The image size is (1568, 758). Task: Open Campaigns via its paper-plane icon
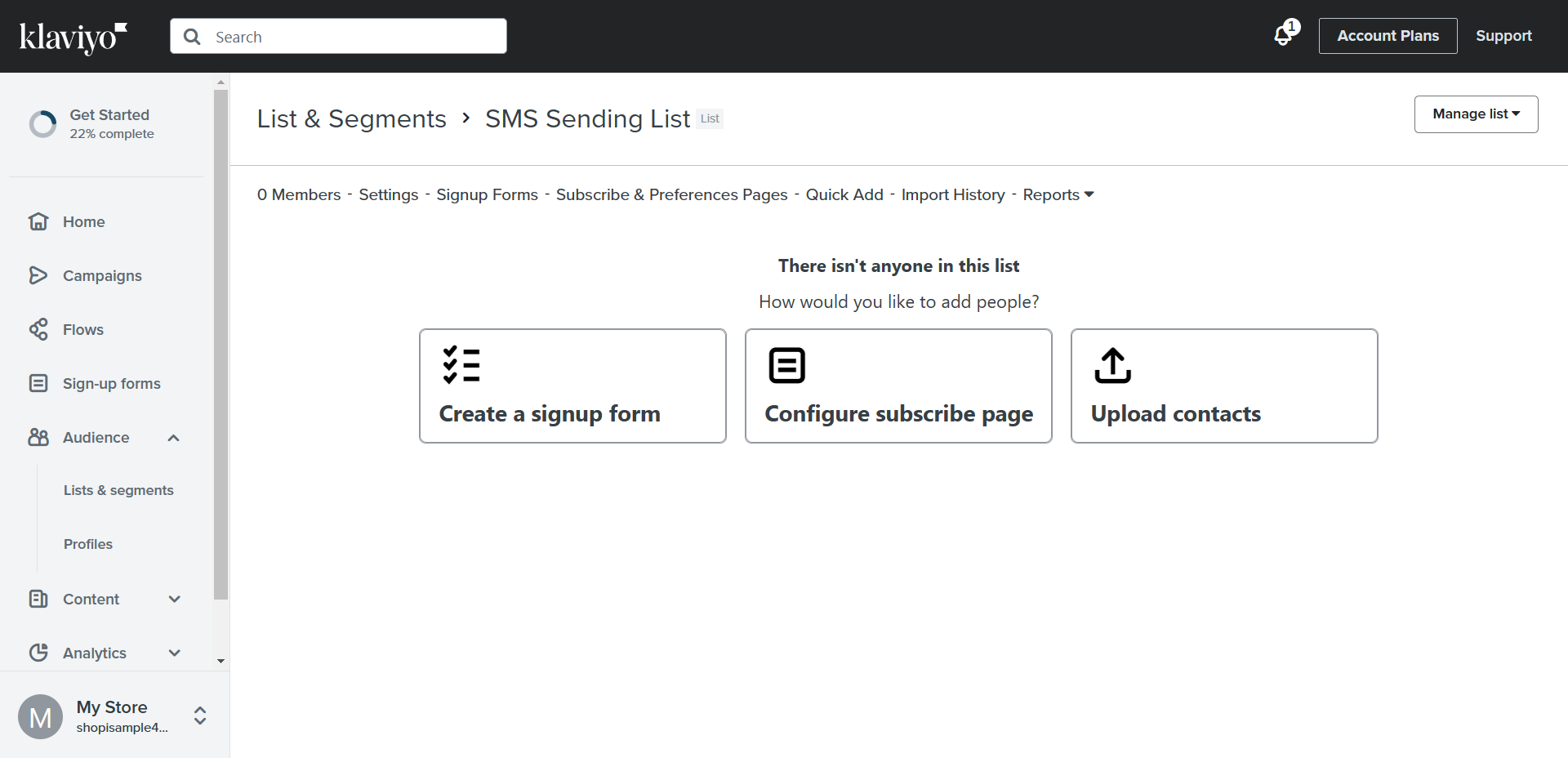pos(38,275)
